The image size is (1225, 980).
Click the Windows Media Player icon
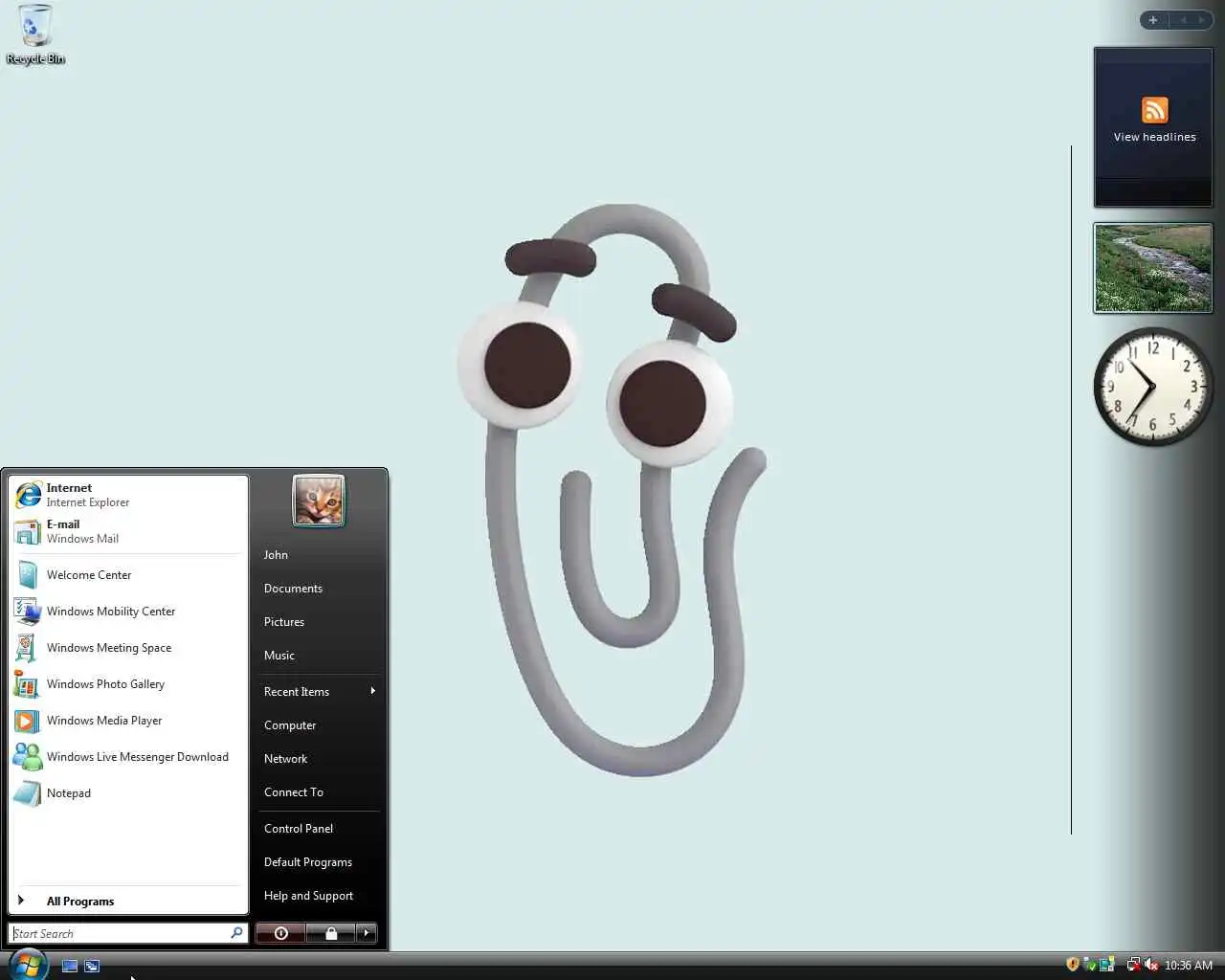28,721
